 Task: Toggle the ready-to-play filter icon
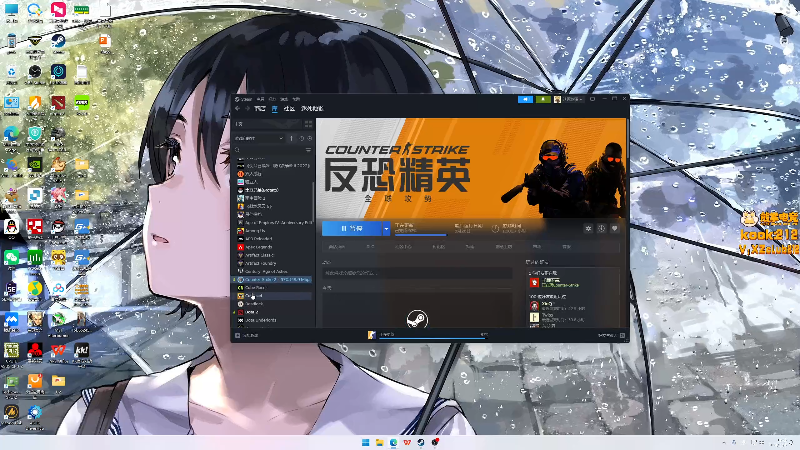point(310,138)
